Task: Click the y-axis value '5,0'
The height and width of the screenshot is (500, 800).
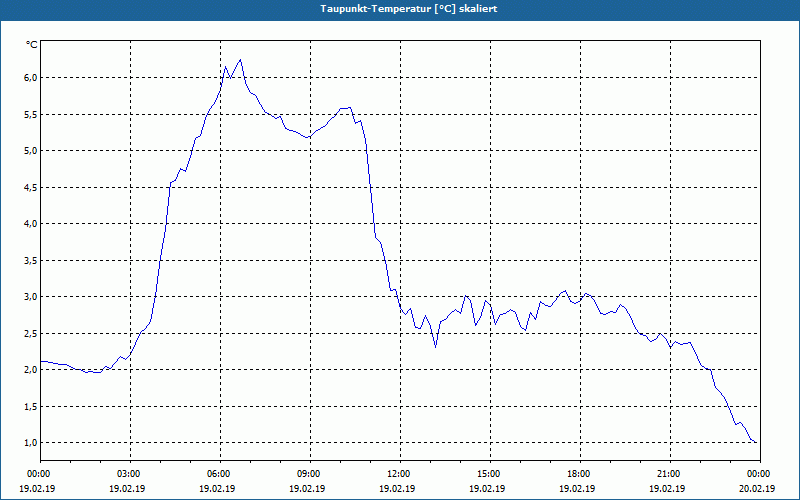Action: tap(31, 151)
